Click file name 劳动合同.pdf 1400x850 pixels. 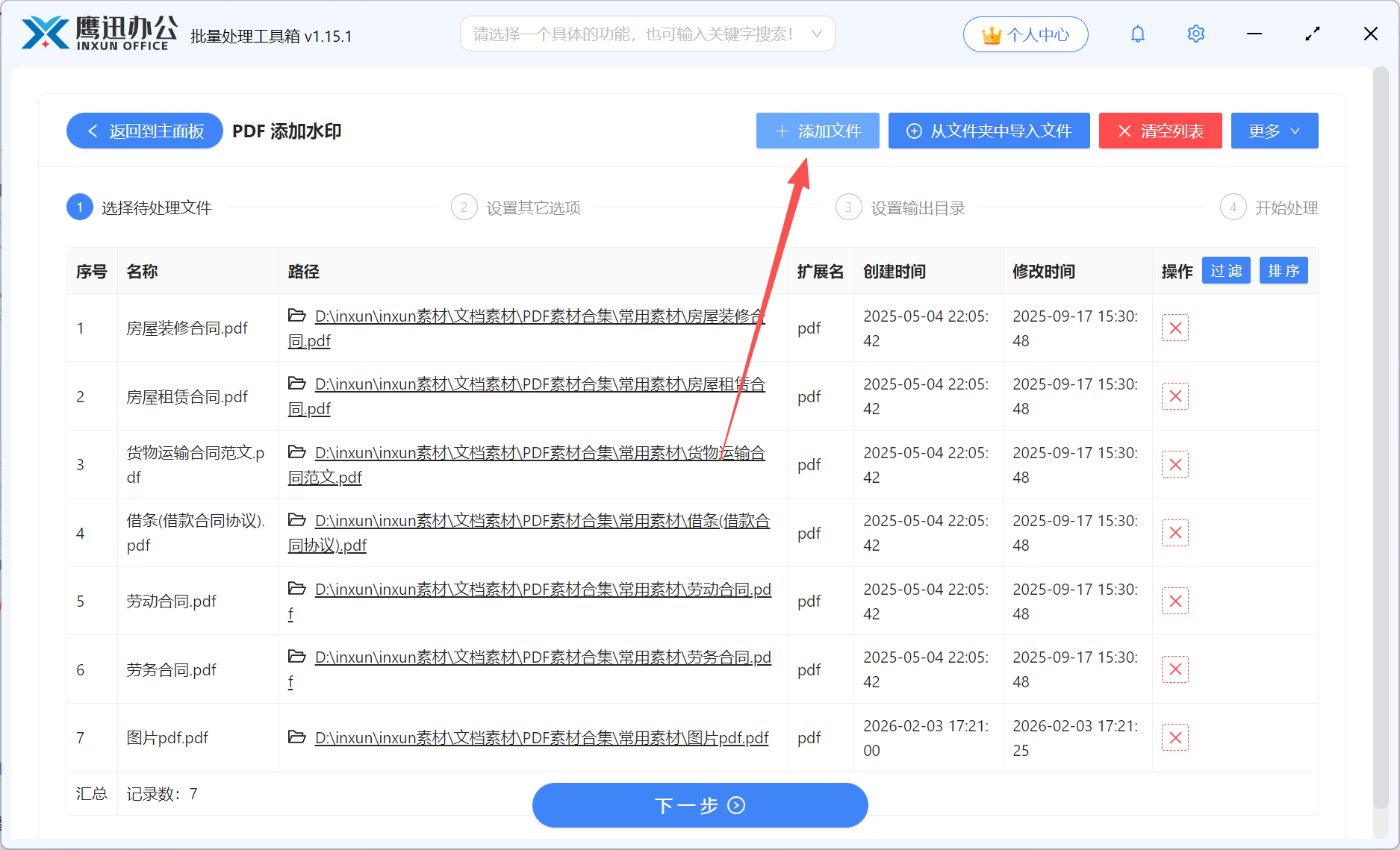pyautogui.click(x=171, y=601)
